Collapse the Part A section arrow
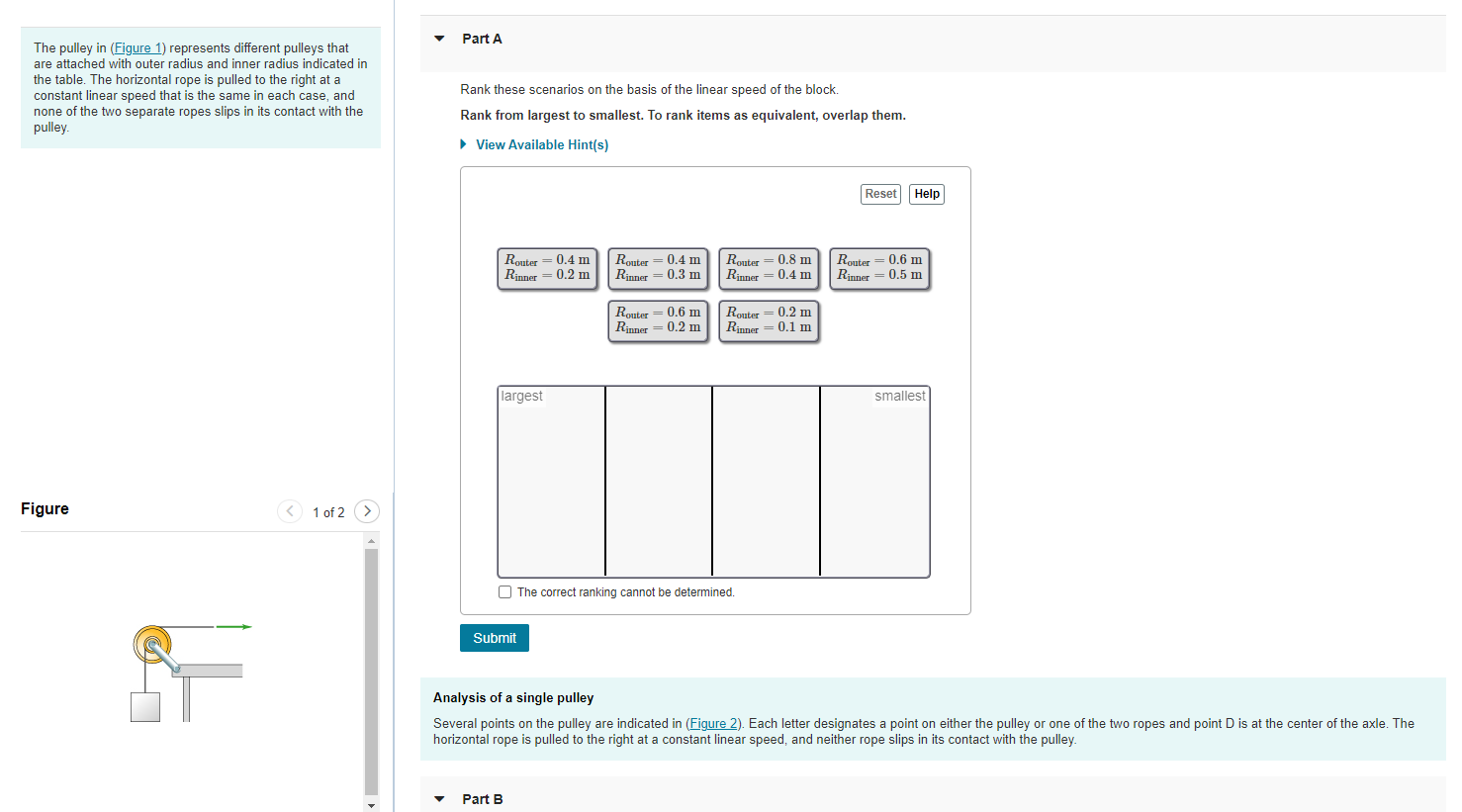The image size is (1462, 812). click(x=439, y=39)
